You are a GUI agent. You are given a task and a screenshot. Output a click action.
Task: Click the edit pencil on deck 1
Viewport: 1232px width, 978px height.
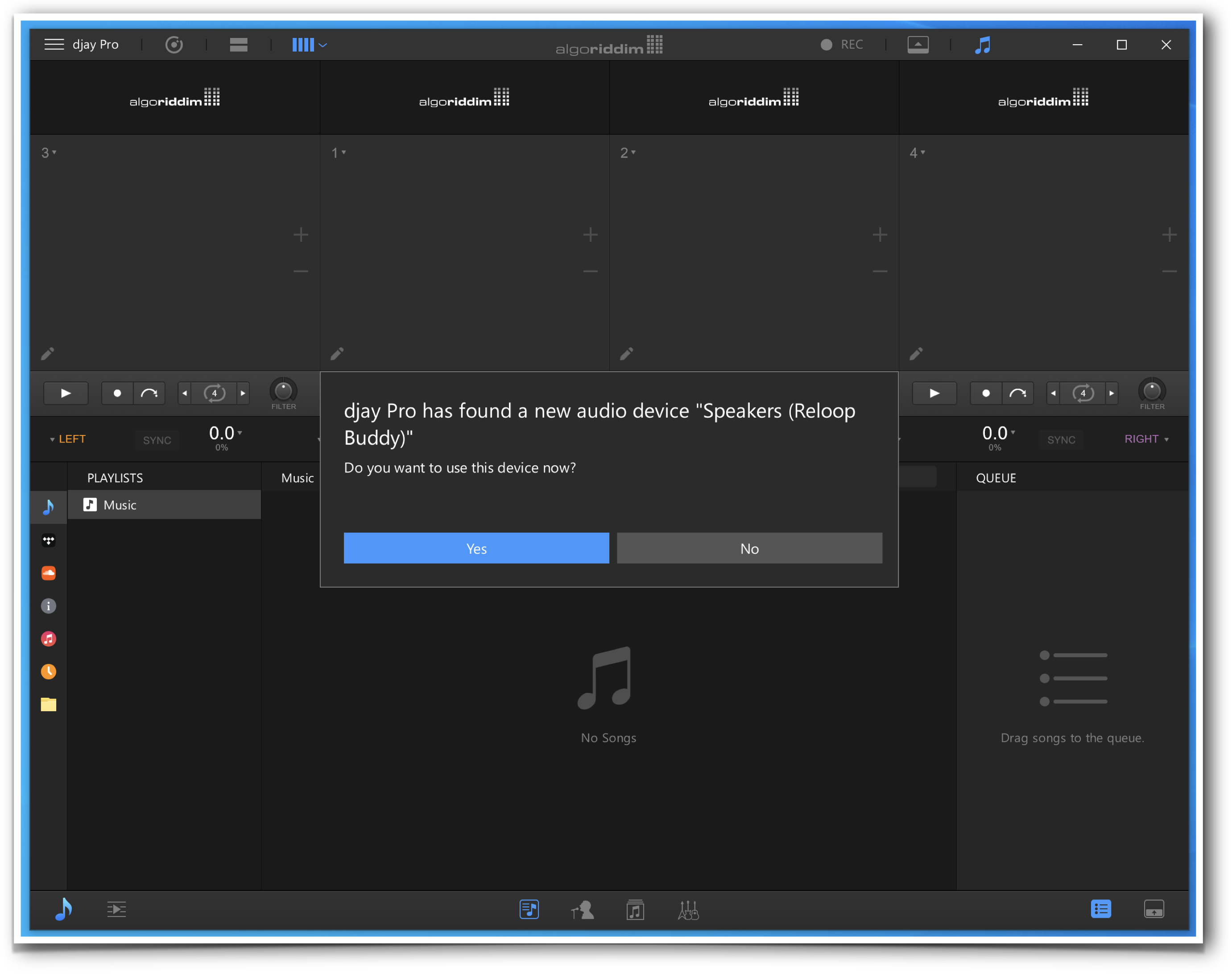click(x=337, y=354)
